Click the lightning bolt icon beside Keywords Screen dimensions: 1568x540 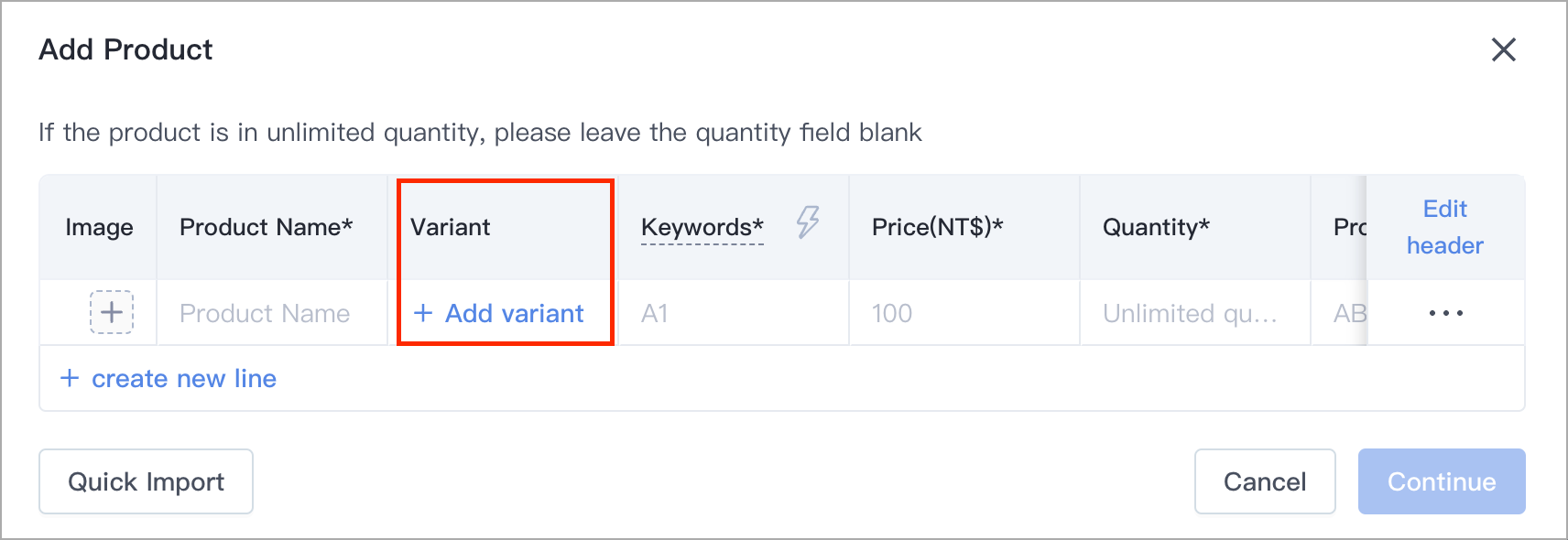[808, 221]
